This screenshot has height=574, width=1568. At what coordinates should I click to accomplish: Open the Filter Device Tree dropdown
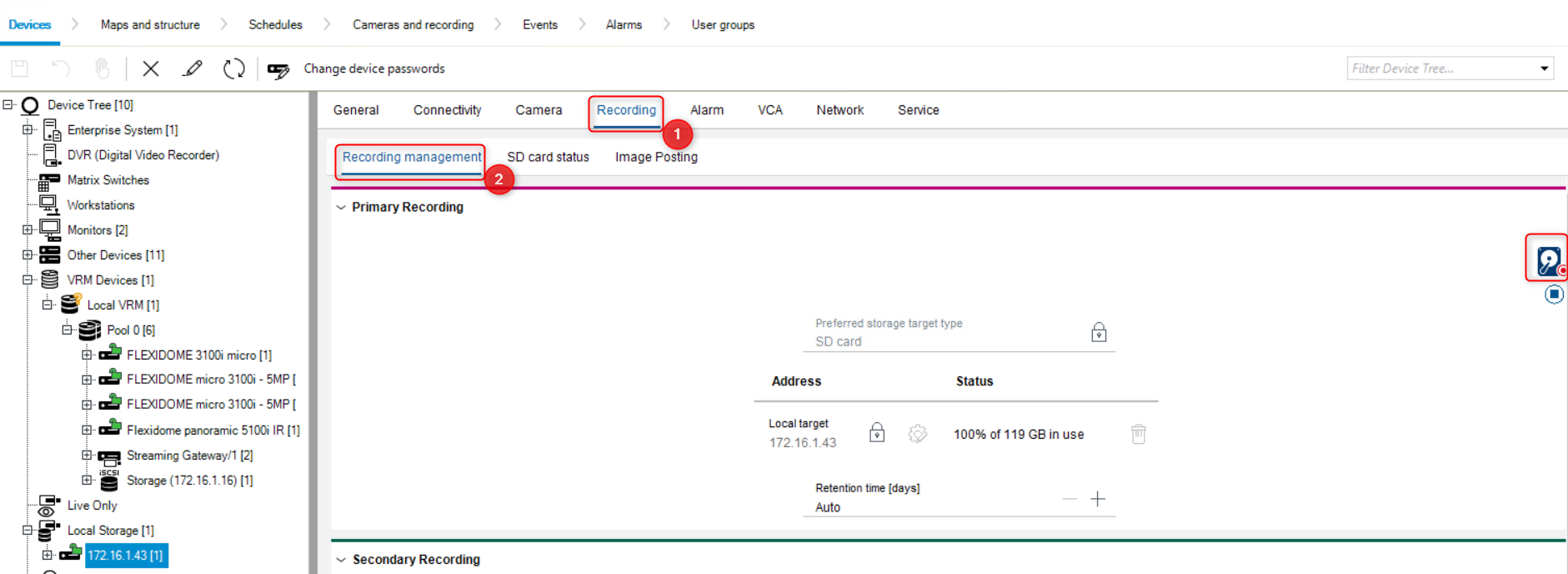[1544, 68]
